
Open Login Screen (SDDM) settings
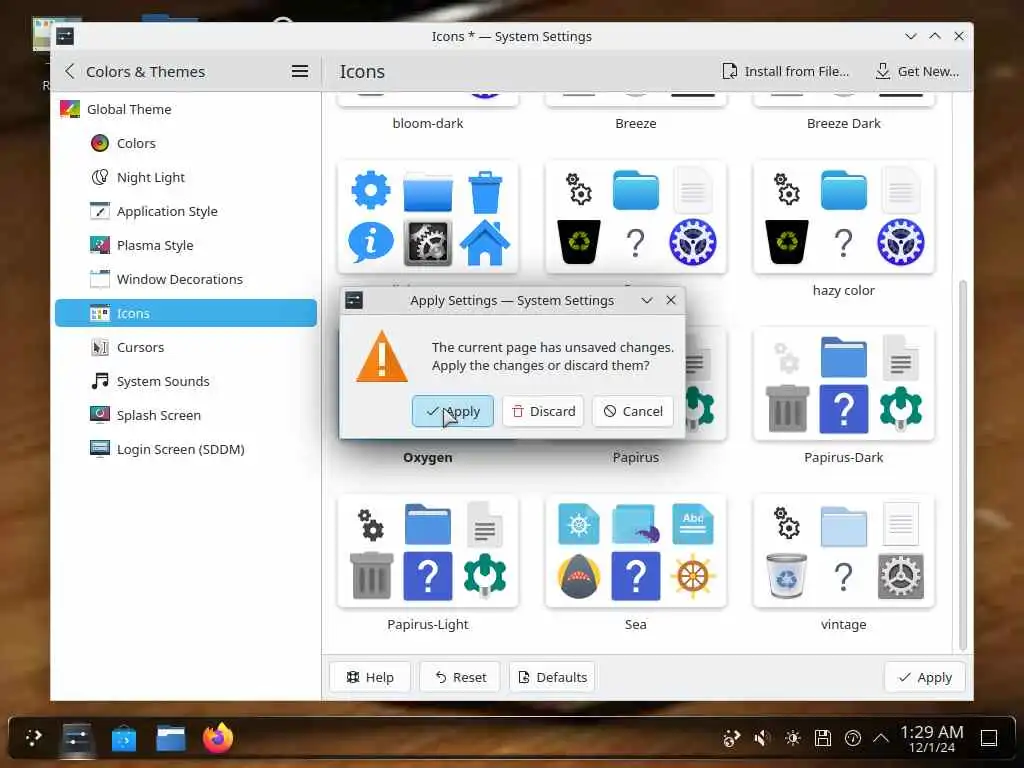click(186, 449)
